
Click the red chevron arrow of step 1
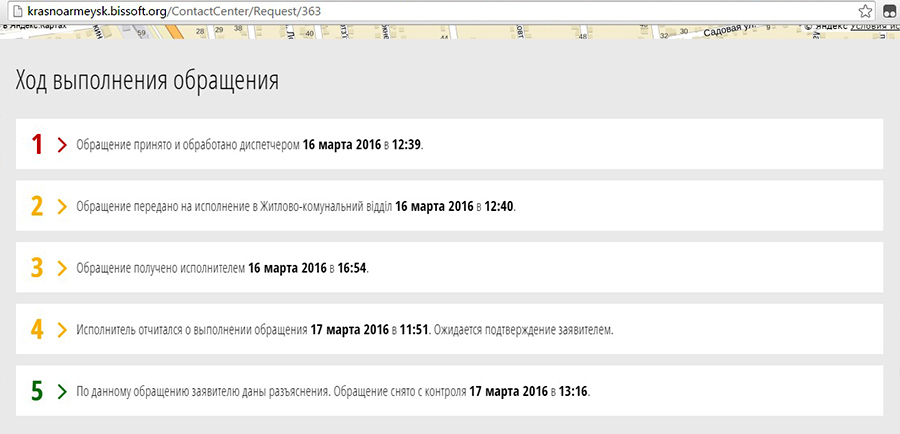(62, 145)
